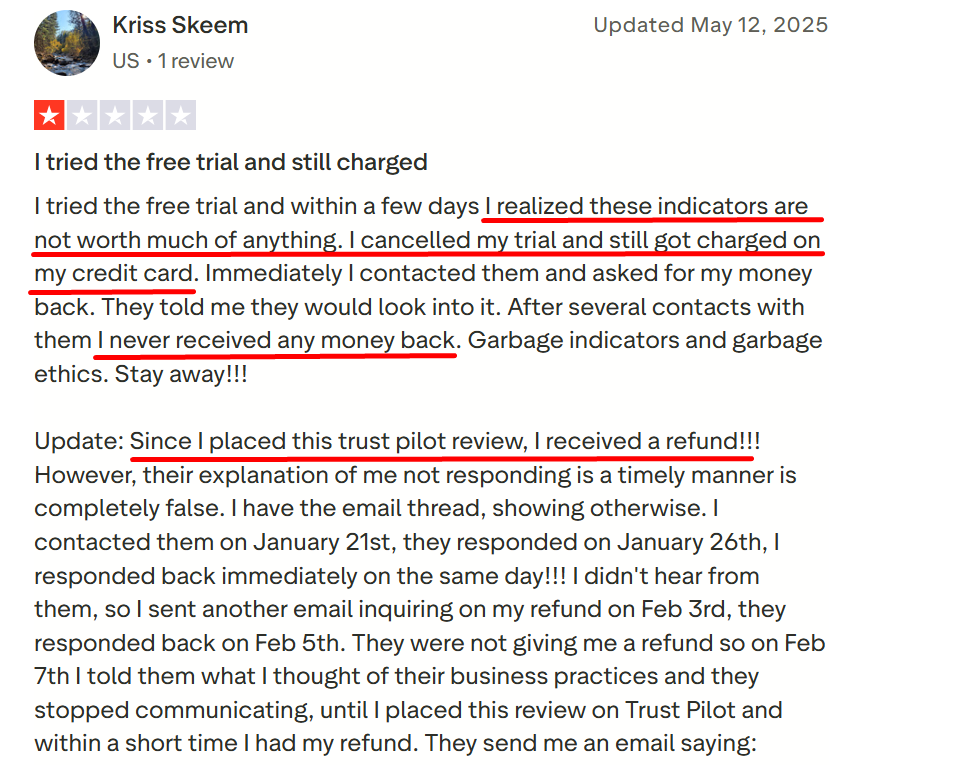The width and height of the screenshot is (960, 765).
Task: Click underlined text "I received a refund!!!"
Action: click(649, 441)
